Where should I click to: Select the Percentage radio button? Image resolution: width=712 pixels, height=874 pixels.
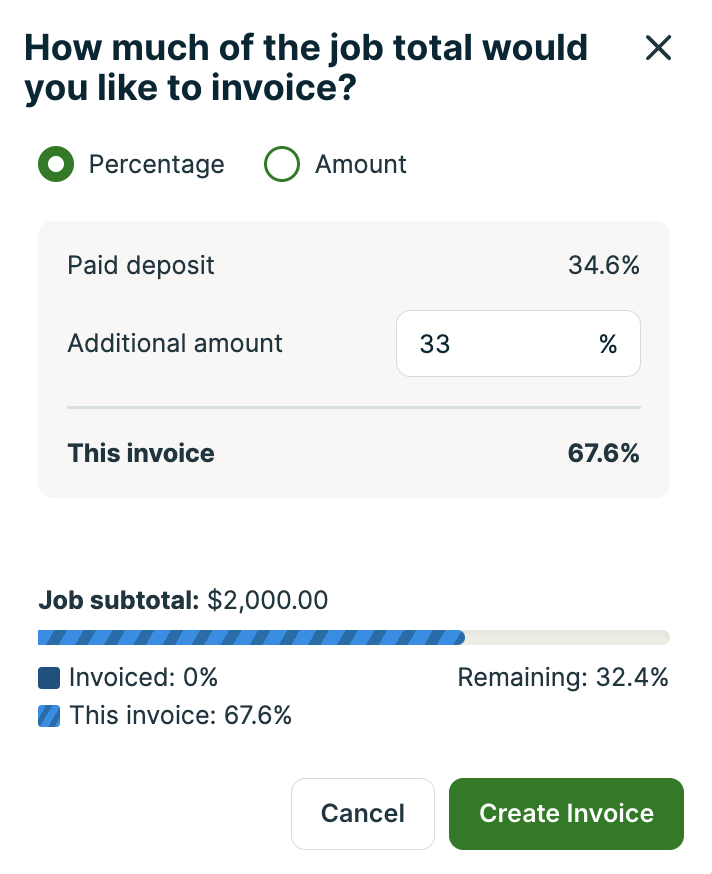58,164
